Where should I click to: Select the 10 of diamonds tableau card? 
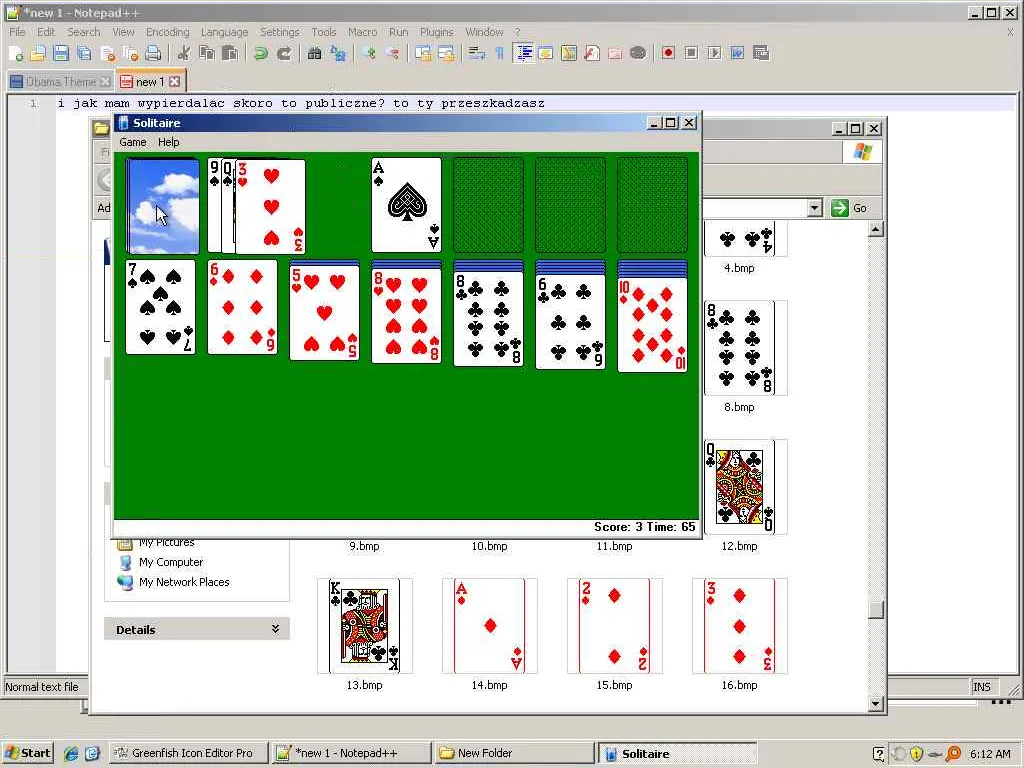tap(652, 325)
